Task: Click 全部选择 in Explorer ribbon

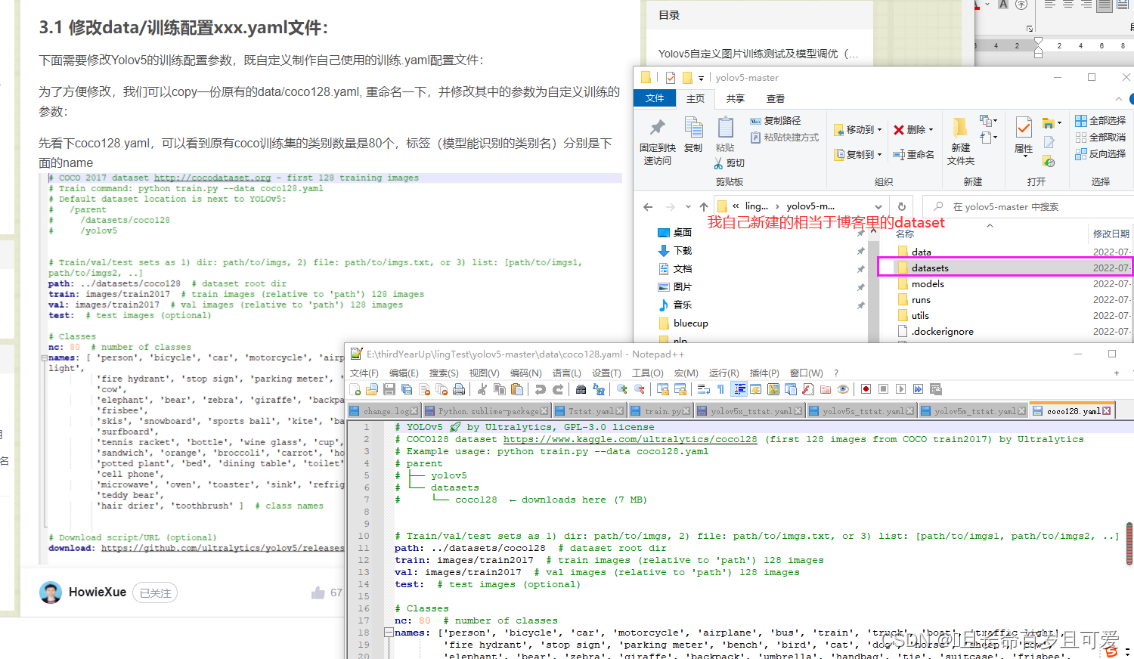Action: click(1101, 121)
